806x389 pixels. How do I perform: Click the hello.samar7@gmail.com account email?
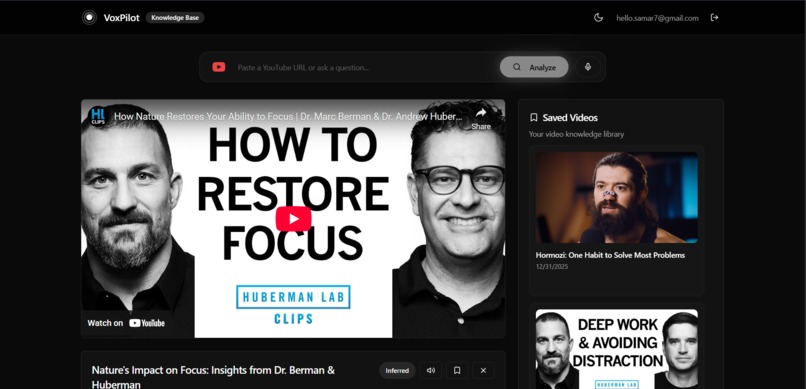pos(657,18)
